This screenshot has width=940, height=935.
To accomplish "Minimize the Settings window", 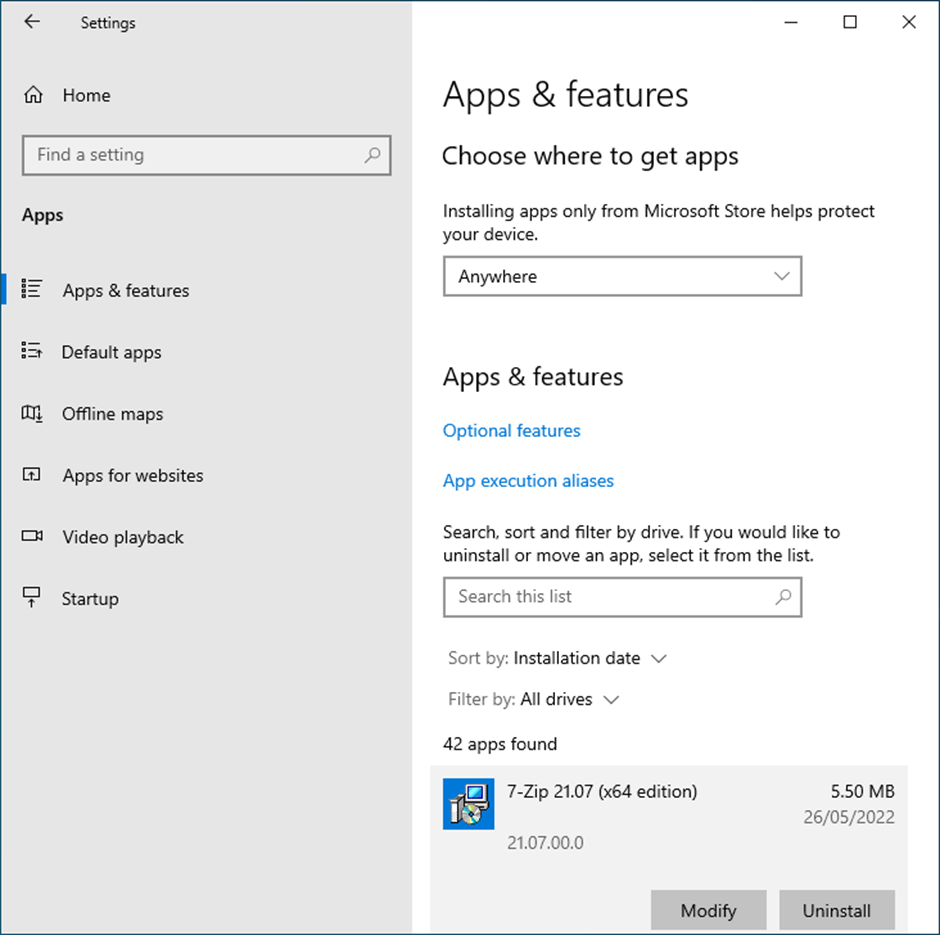I will (x=791, y=22).
